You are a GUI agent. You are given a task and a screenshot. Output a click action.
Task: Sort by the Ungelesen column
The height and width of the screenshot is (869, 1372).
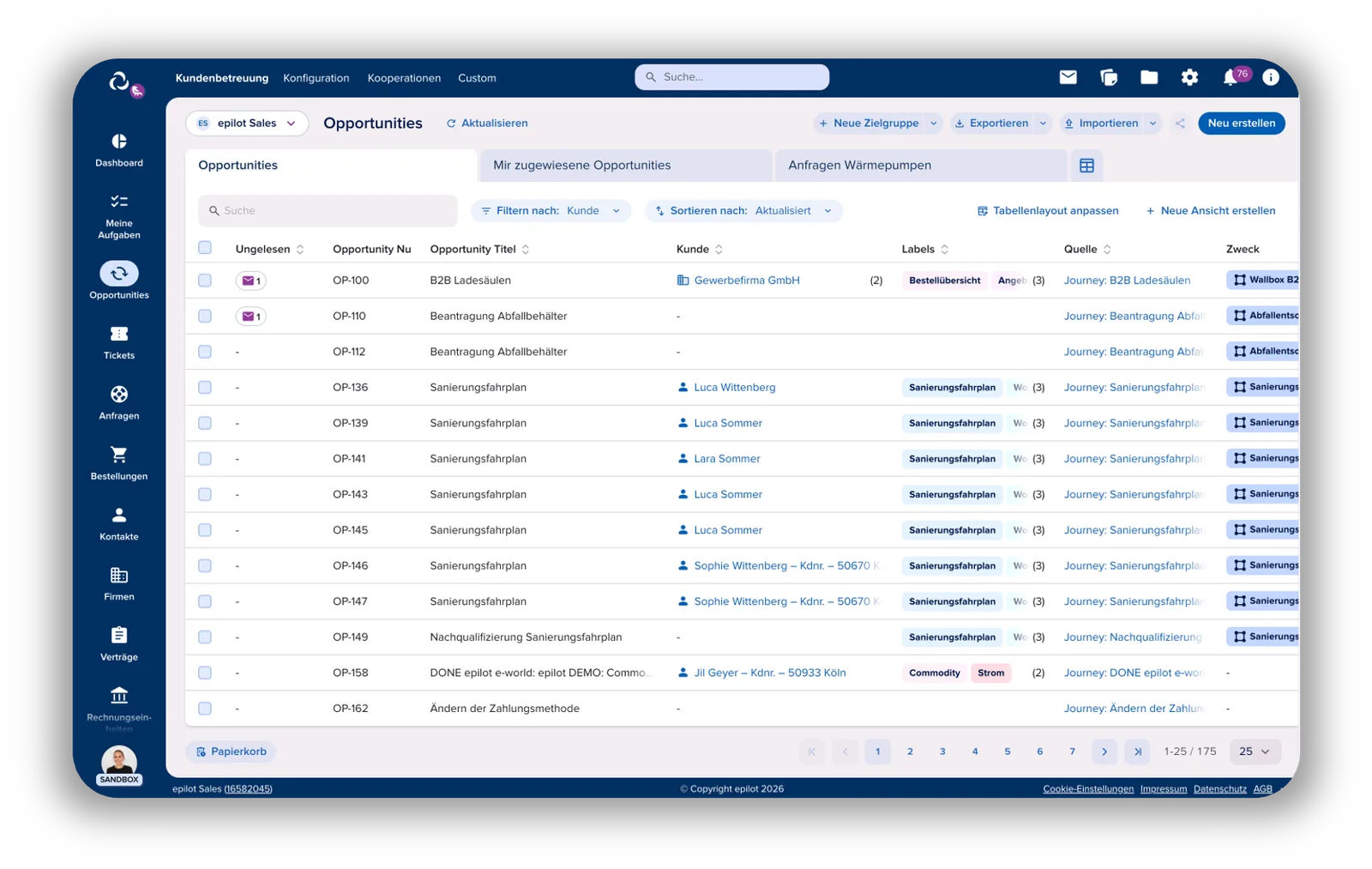269,250
